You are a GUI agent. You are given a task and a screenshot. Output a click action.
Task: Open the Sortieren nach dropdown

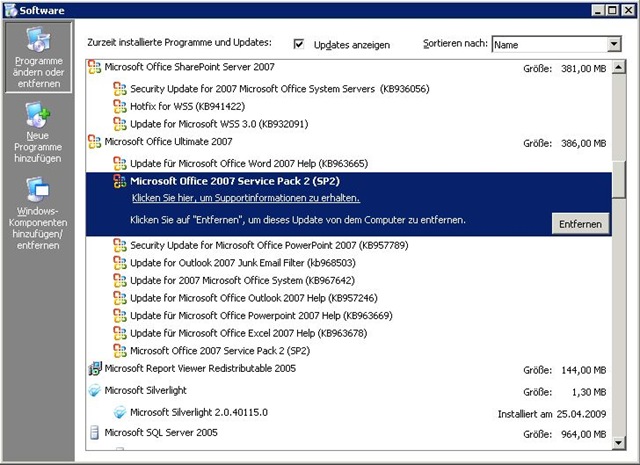pos(614,45)
